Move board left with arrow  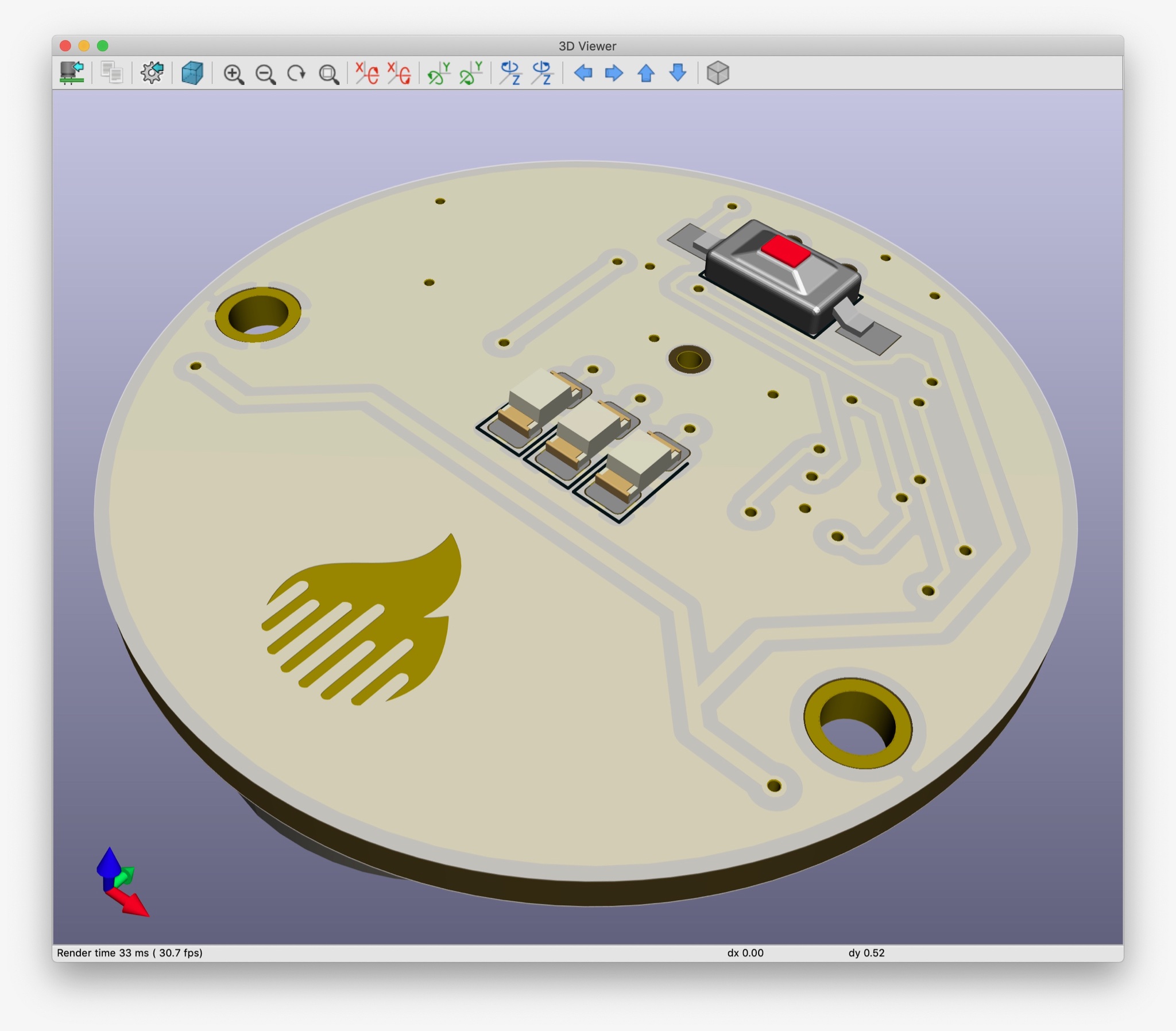click(x=583, y=73)
